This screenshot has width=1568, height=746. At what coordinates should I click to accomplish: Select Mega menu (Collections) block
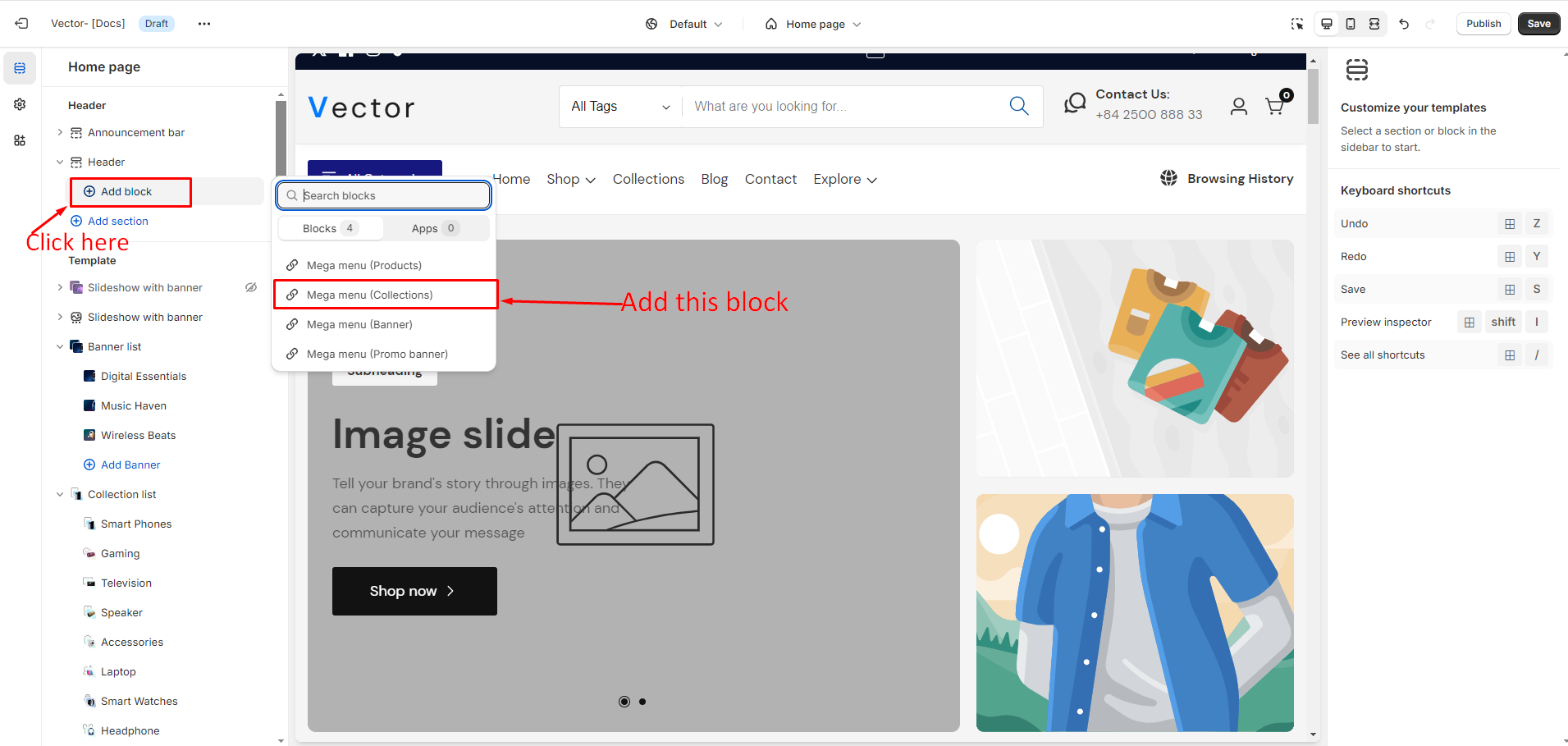369,295
